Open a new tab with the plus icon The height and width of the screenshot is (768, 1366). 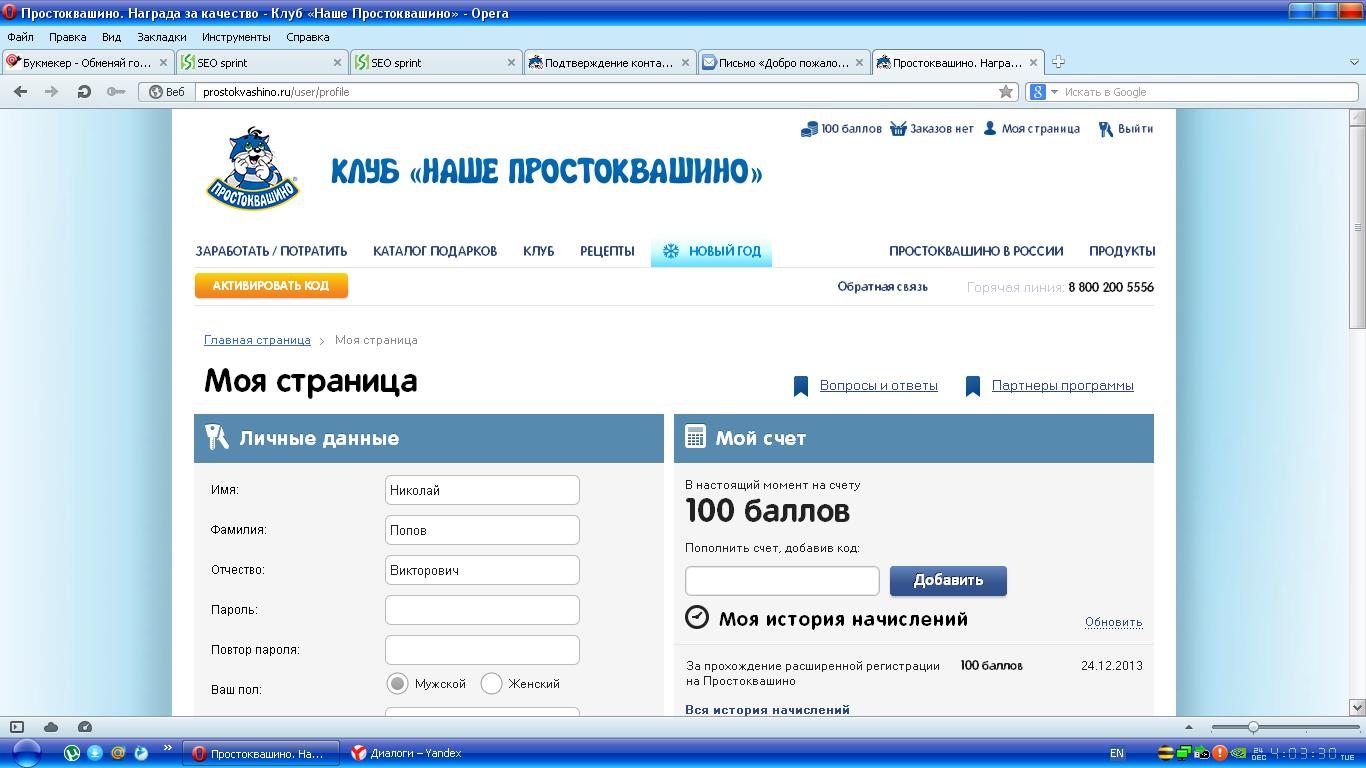[x=1058, y=62]
